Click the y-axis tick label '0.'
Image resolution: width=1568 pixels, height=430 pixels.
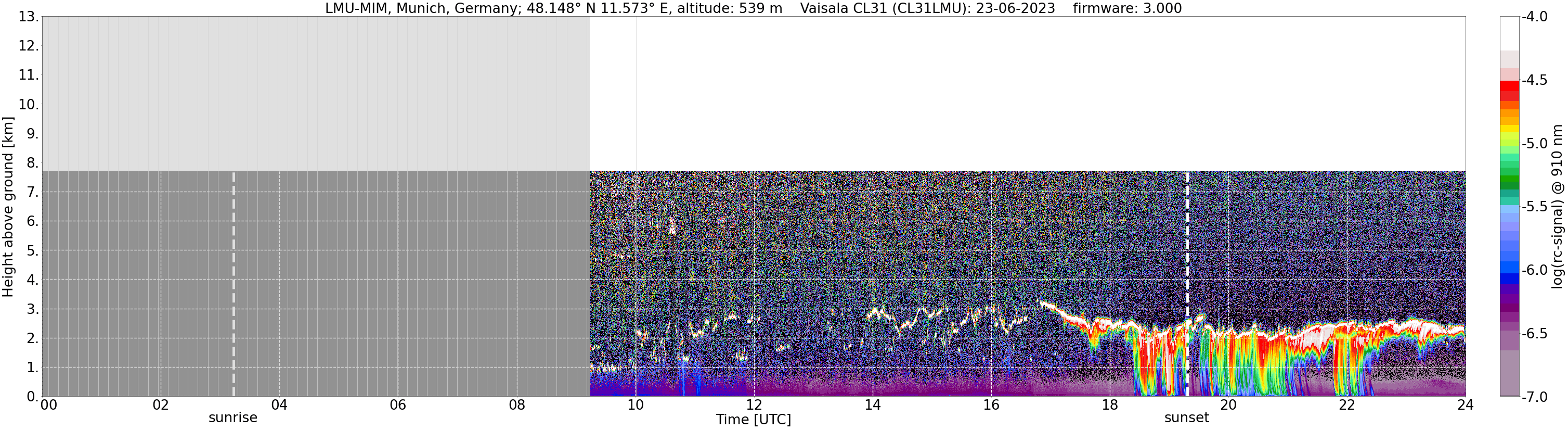click(x=33, y=397)
